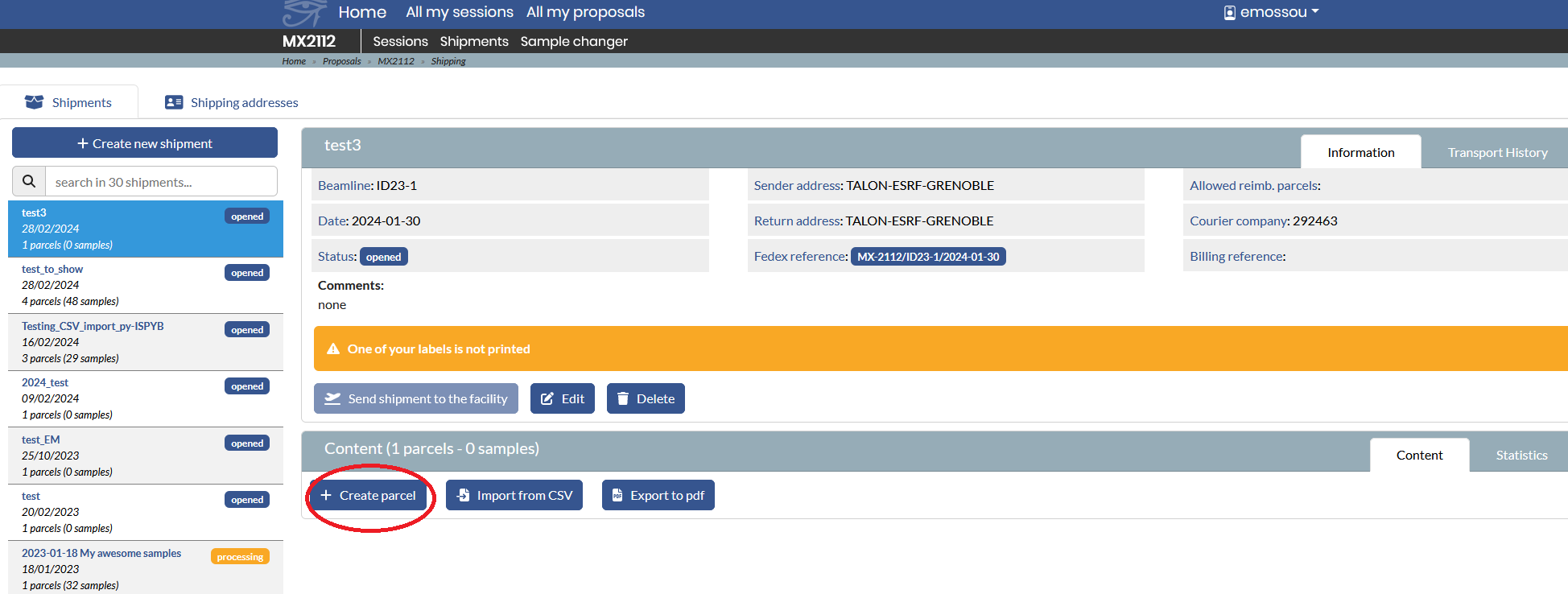Click the Shipping addresses card icon
Image resolution: width=1568 pixels, height=594 pixels.
tap(174, 102)
